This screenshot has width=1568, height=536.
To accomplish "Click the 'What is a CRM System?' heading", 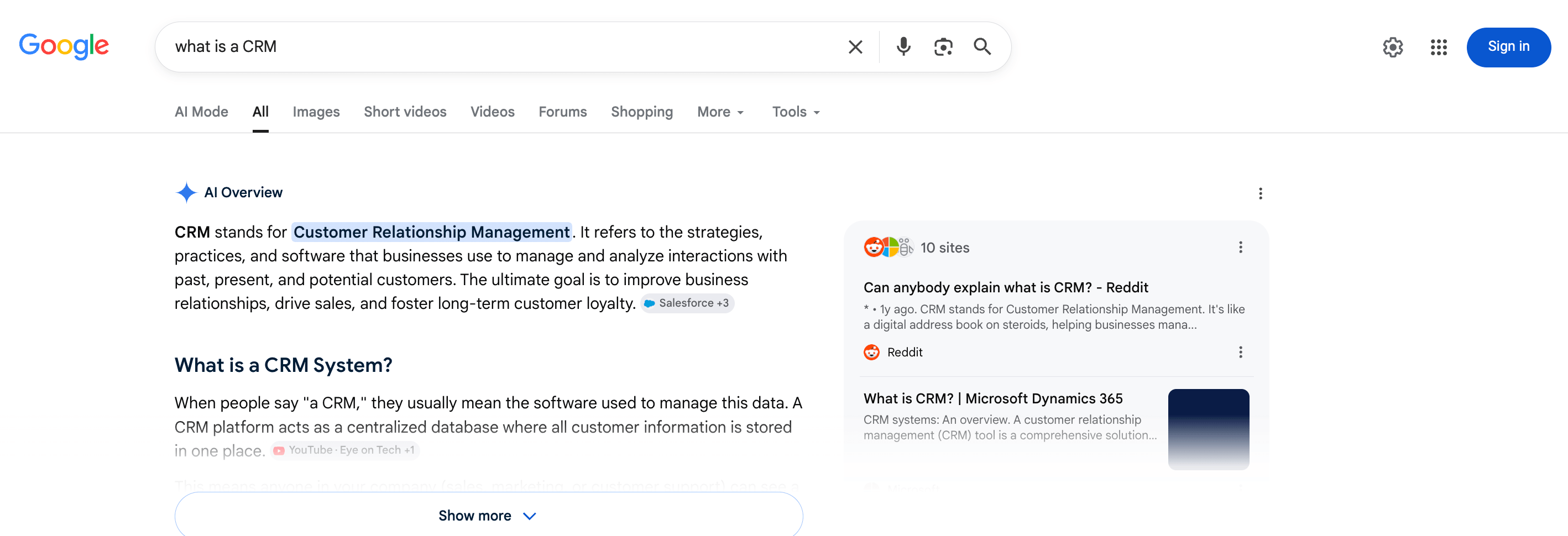I will pyautogui.click(x=283, y=365).
